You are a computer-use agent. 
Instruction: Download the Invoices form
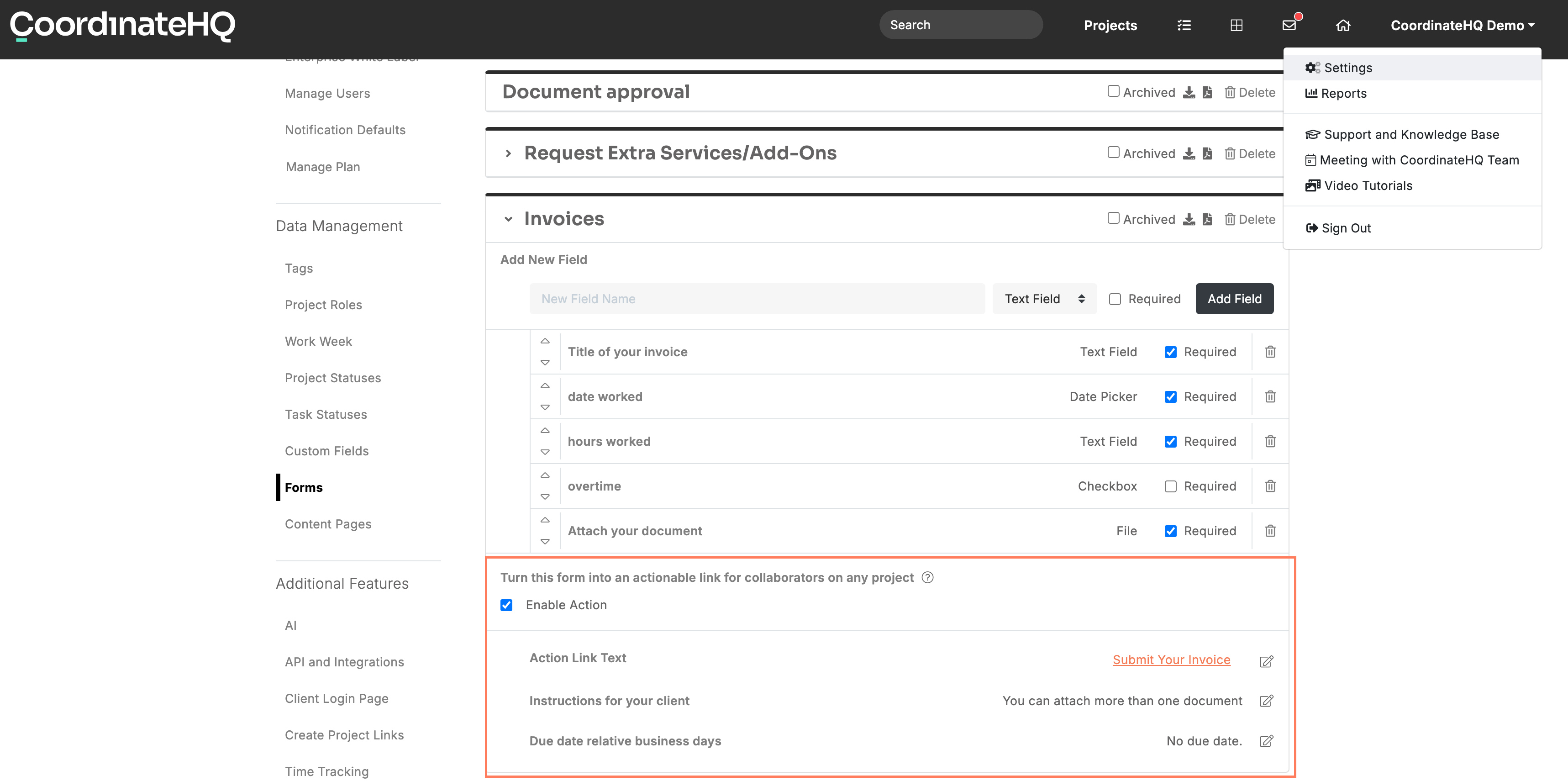tap(1189, 219)
